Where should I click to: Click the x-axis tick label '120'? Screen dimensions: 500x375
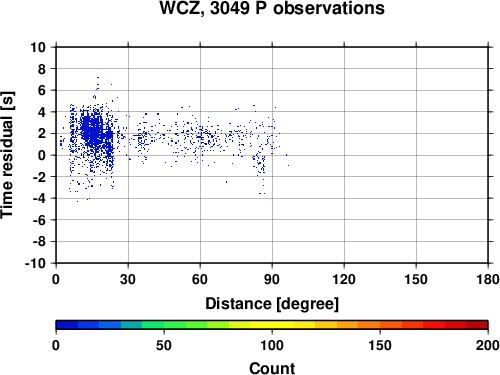tap(344, 279)
